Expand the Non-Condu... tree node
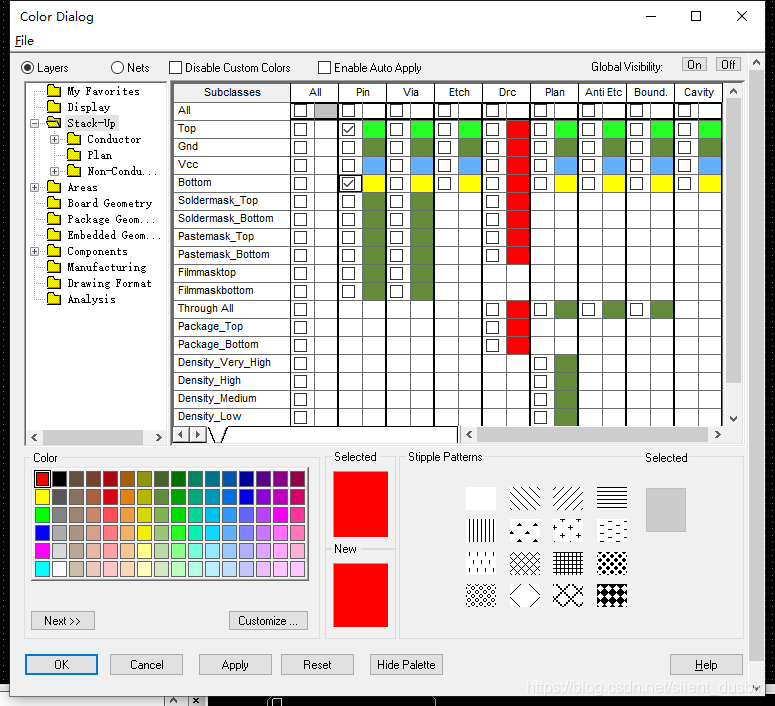 [x=54, y=171]
